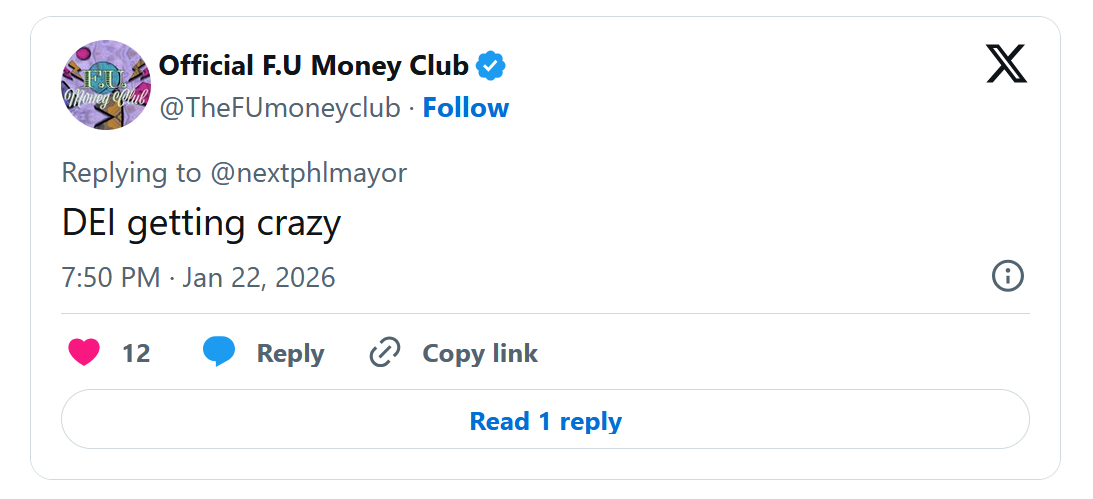Open the Read 1 reply button

click(x=545, y=421)
